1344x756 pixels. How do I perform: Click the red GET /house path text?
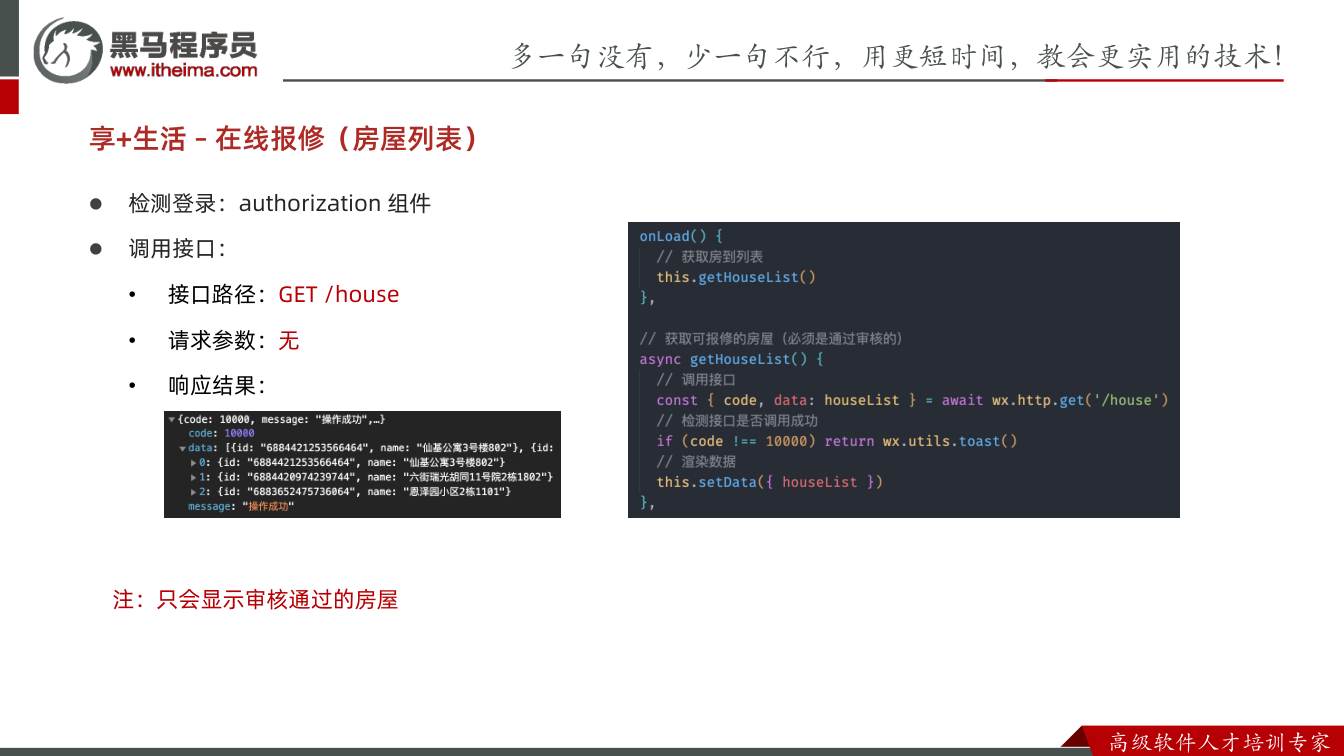tap(339, 294)
